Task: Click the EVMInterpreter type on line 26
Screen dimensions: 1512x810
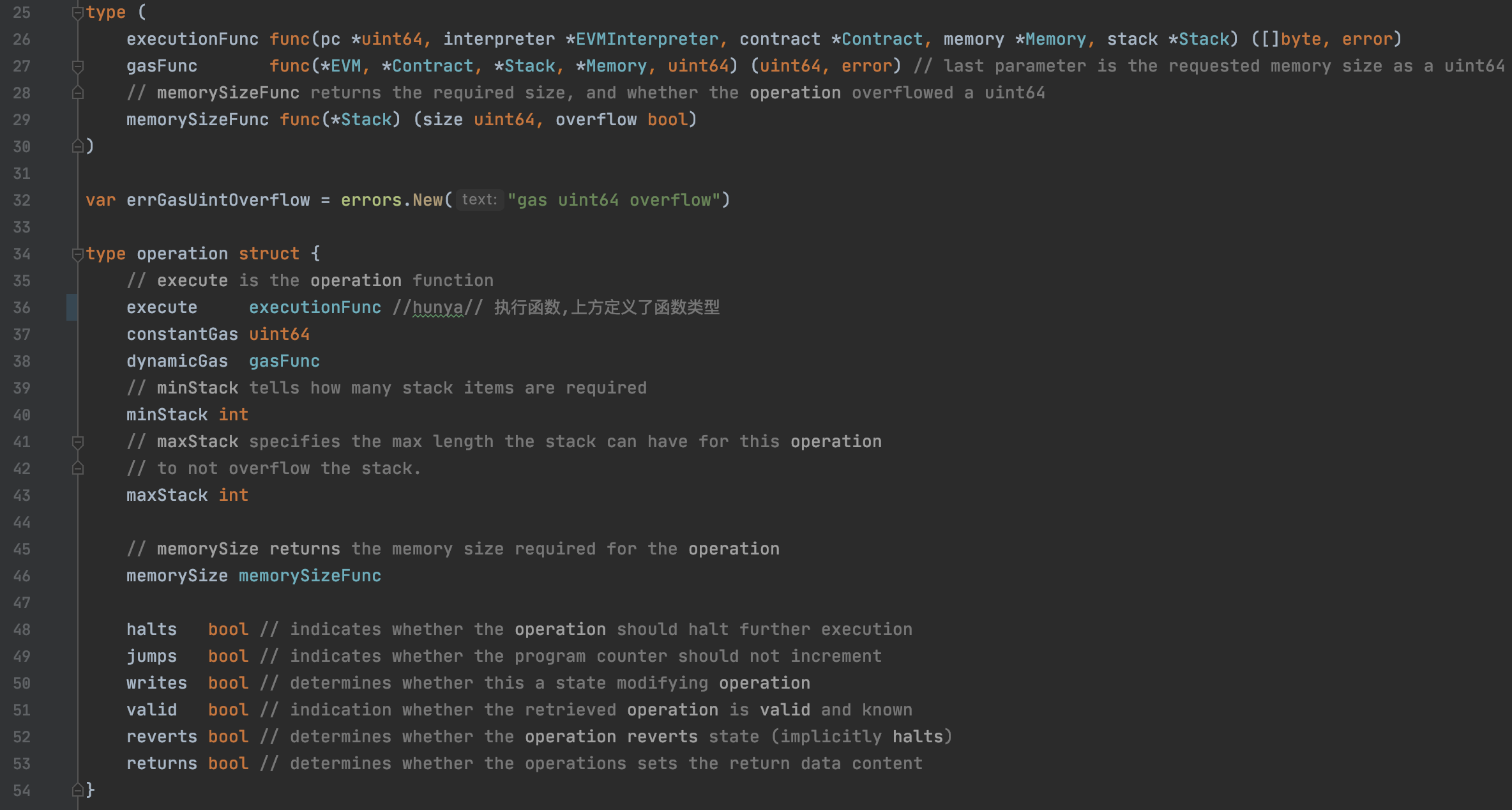Action: (x=647, y=40)
